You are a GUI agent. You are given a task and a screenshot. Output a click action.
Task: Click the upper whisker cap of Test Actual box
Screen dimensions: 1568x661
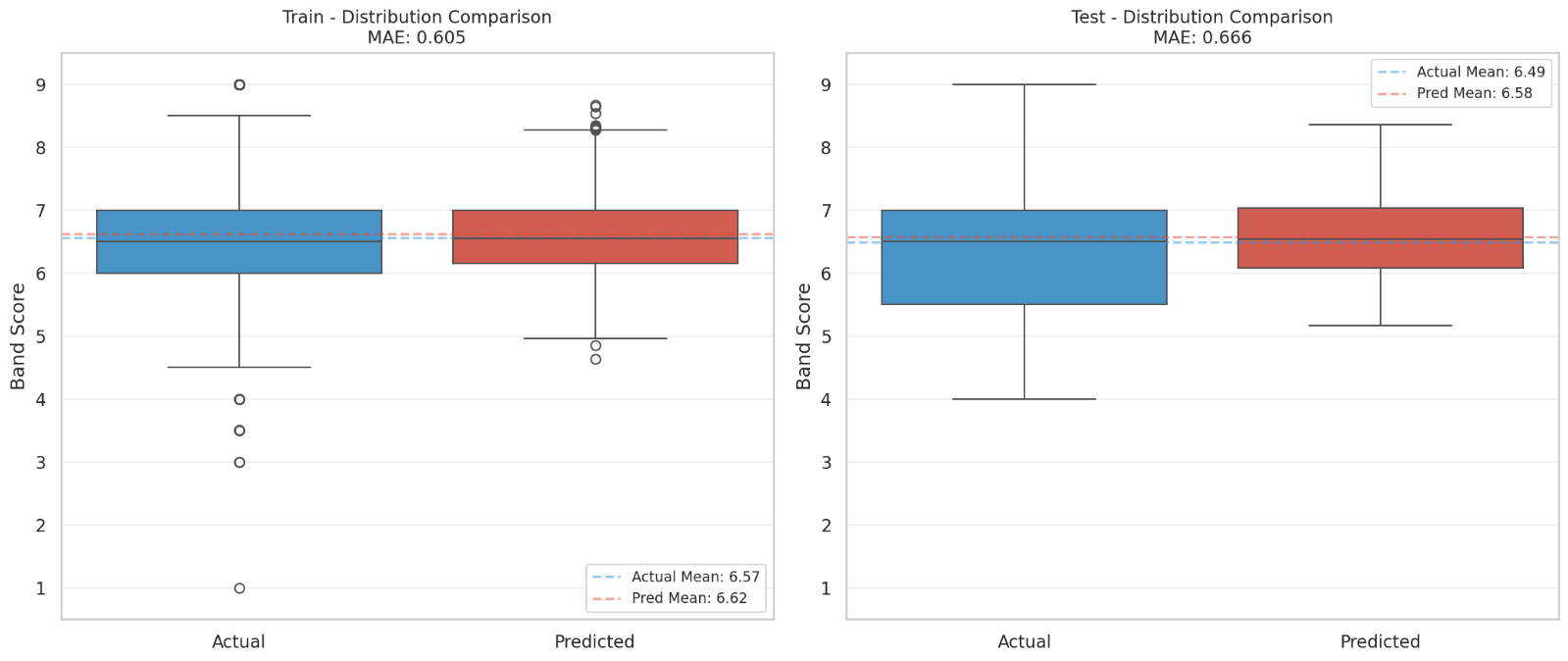1024,84
